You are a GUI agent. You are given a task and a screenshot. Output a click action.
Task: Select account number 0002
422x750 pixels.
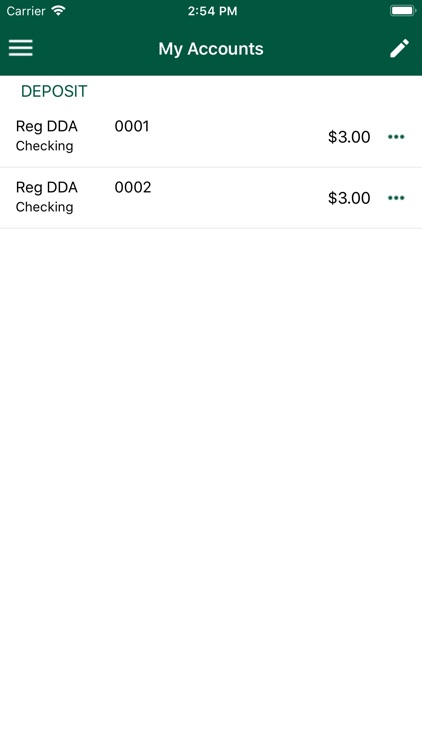(x=133, y=187)
